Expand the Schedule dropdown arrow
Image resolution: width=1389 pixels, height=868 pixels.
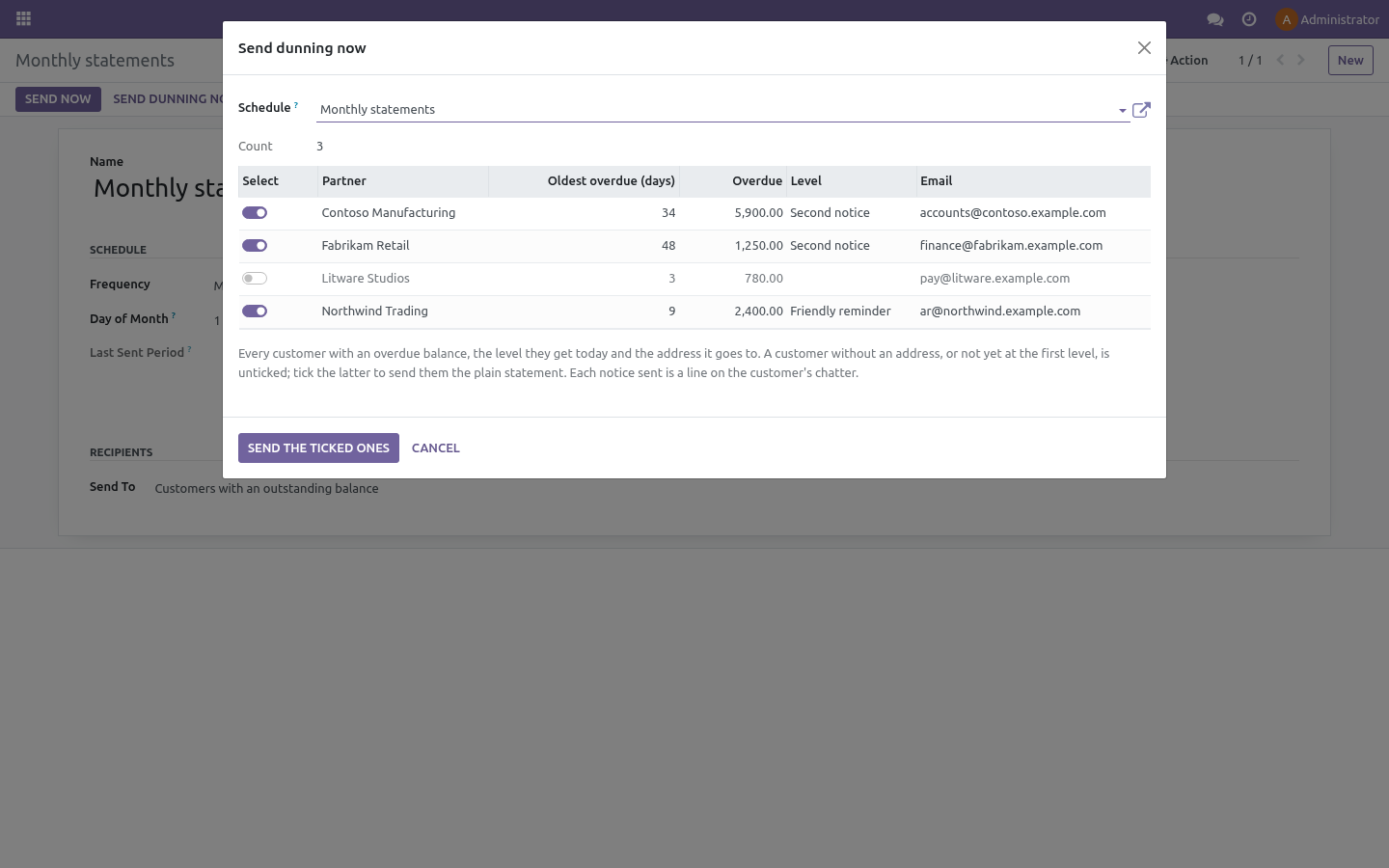[x=1122, y=111]
